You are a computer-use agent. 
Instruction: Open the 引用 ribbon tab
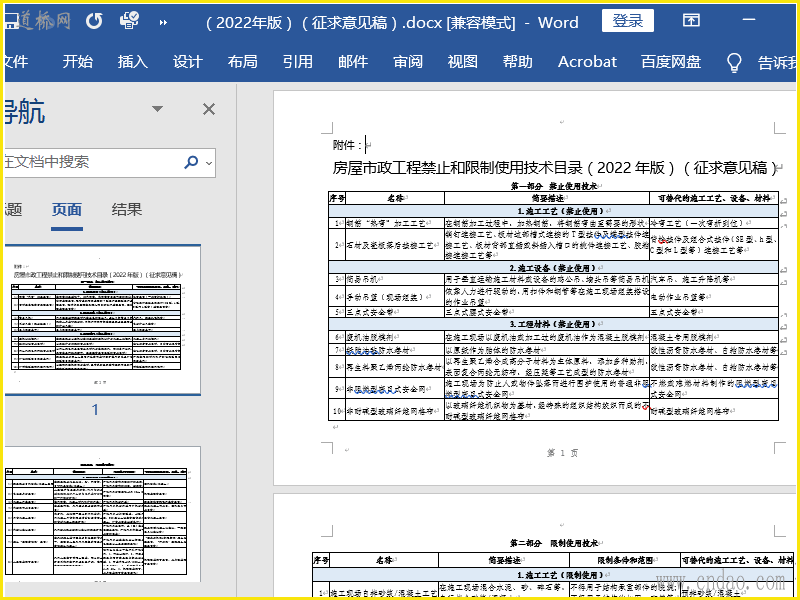click(x=298, y=62)
